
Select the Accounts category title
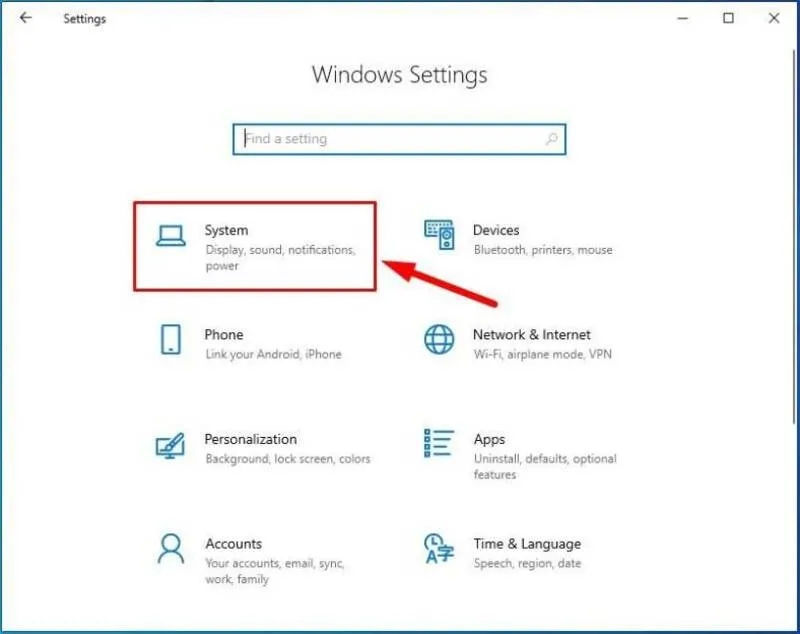coord(234,544)
